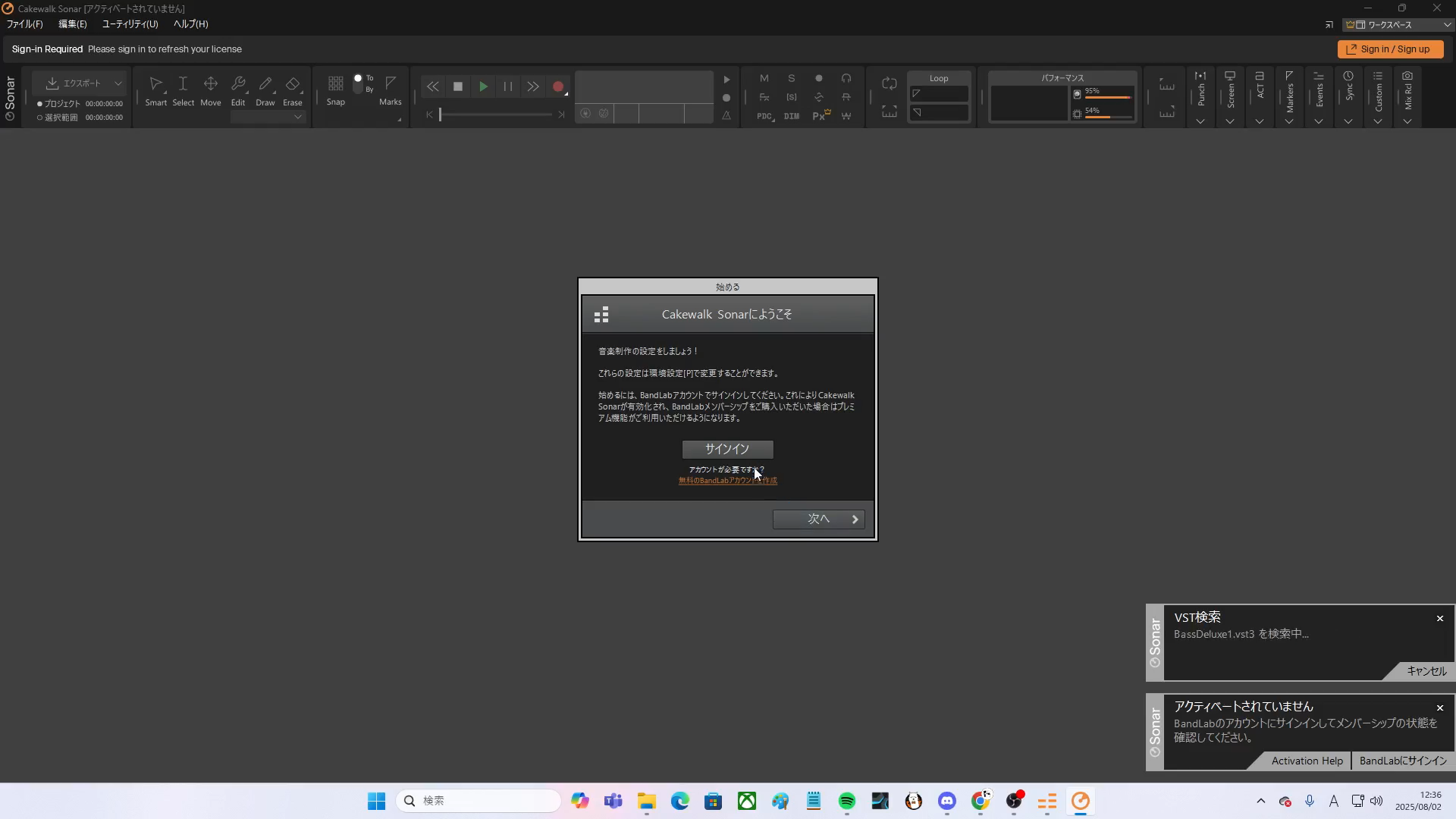Open the ヘルプ(H) menu

click(191, 24)
